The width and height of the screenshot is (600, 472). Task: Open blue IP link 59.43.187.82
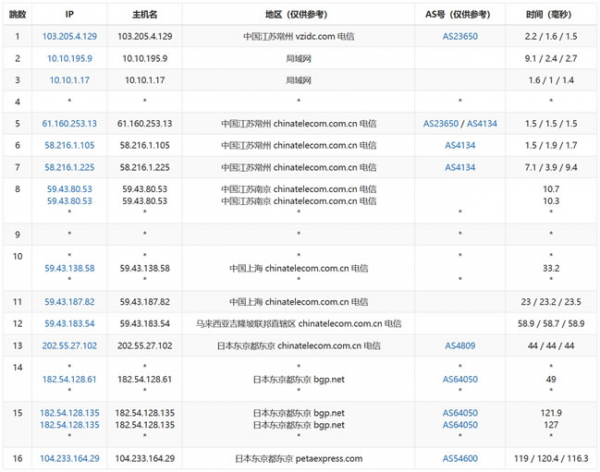point(69,302)
